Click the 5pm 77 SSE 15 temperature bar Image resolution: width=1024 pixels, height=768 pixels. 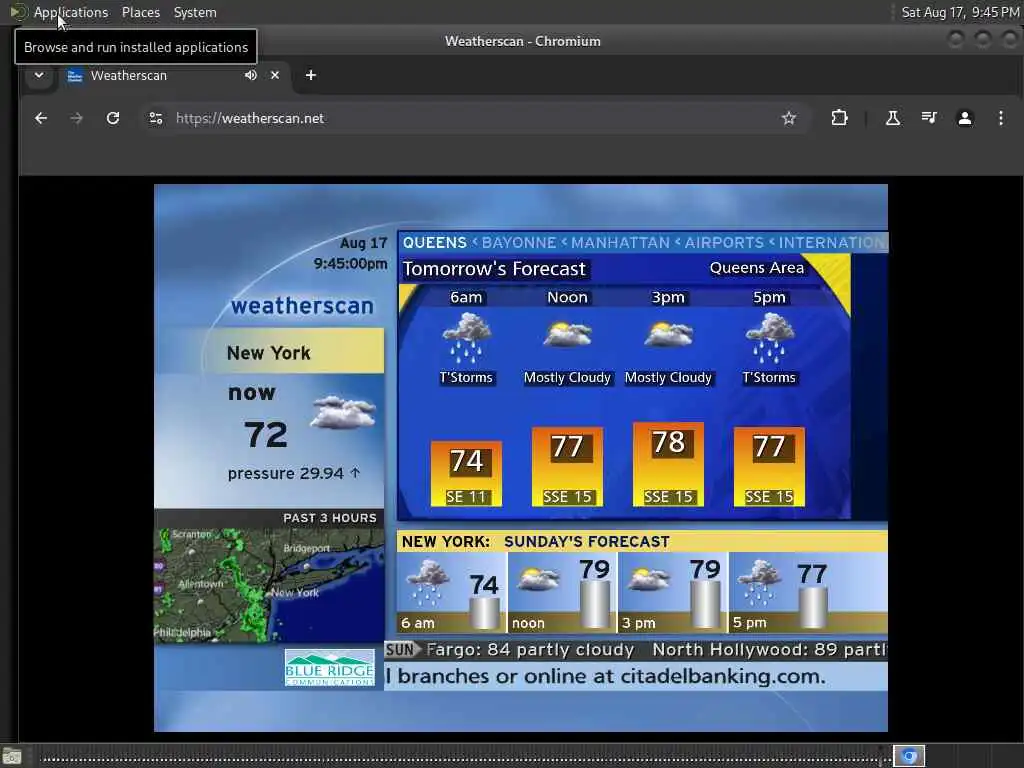click(769, 467)
